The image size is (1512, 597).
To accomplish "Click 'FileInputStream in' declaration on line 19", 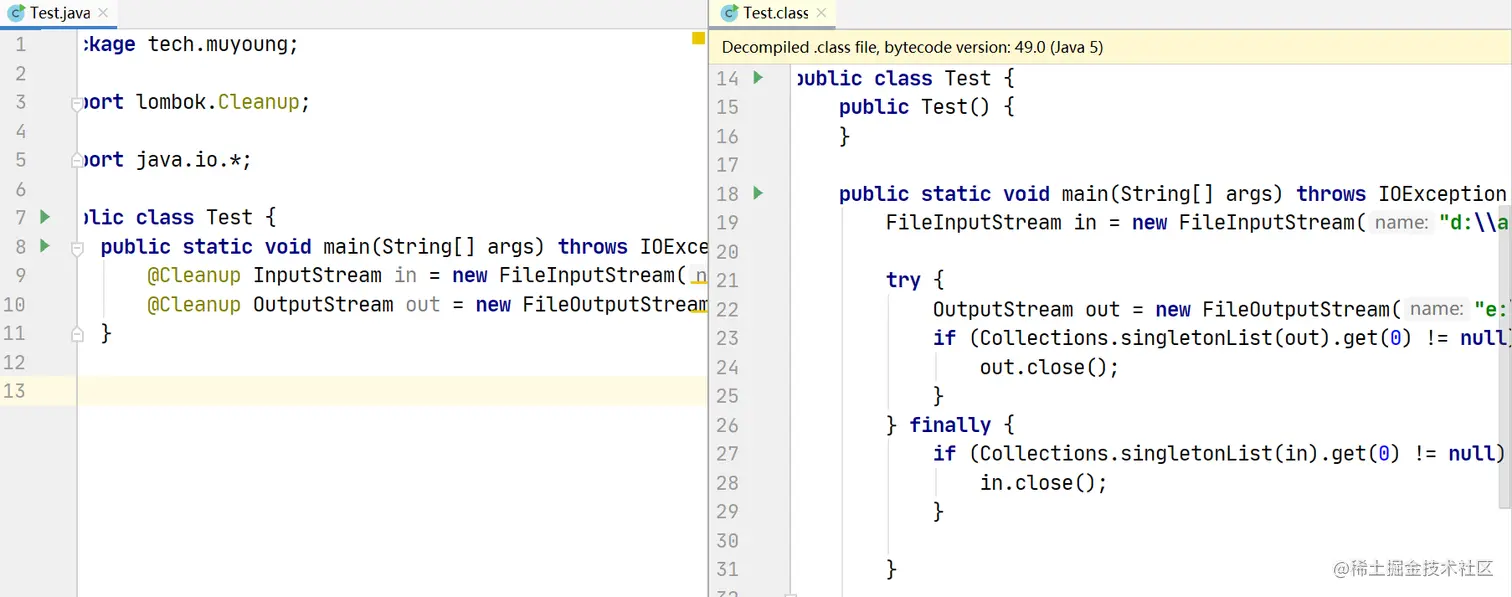I will pos(991,222).
